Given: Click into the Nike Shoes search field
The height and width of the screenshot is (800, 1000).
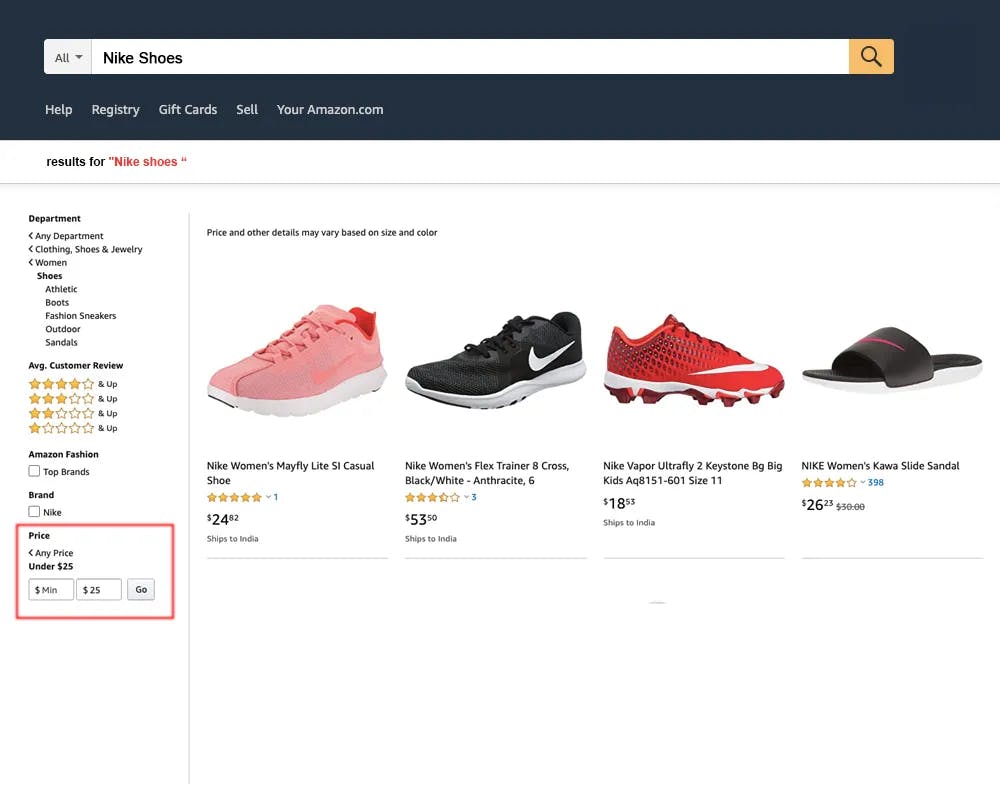Looking at the screenshot, I should click(470, 57).
